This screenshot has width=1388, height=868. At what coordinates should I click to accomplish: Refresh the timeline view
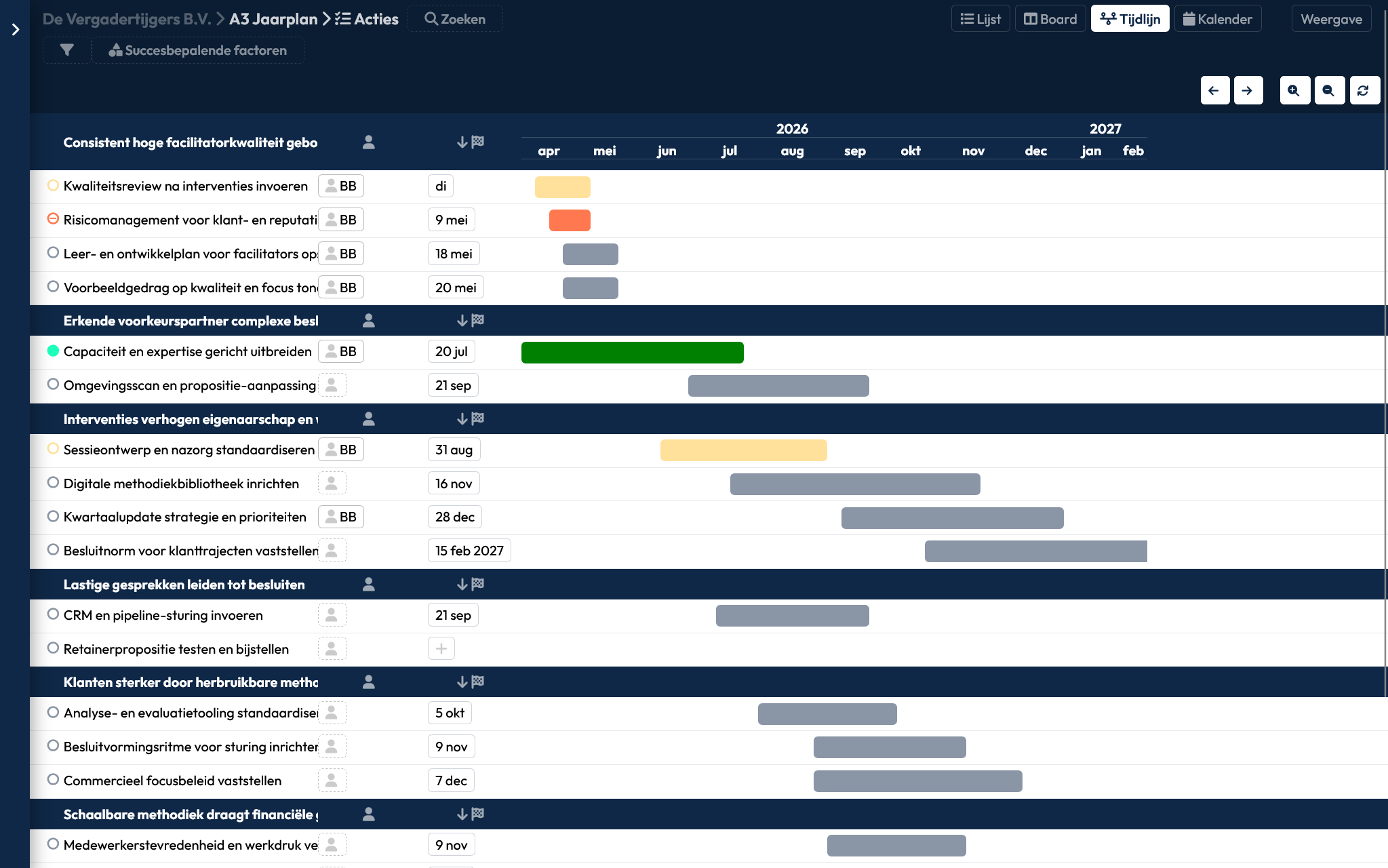(1364, 90)
